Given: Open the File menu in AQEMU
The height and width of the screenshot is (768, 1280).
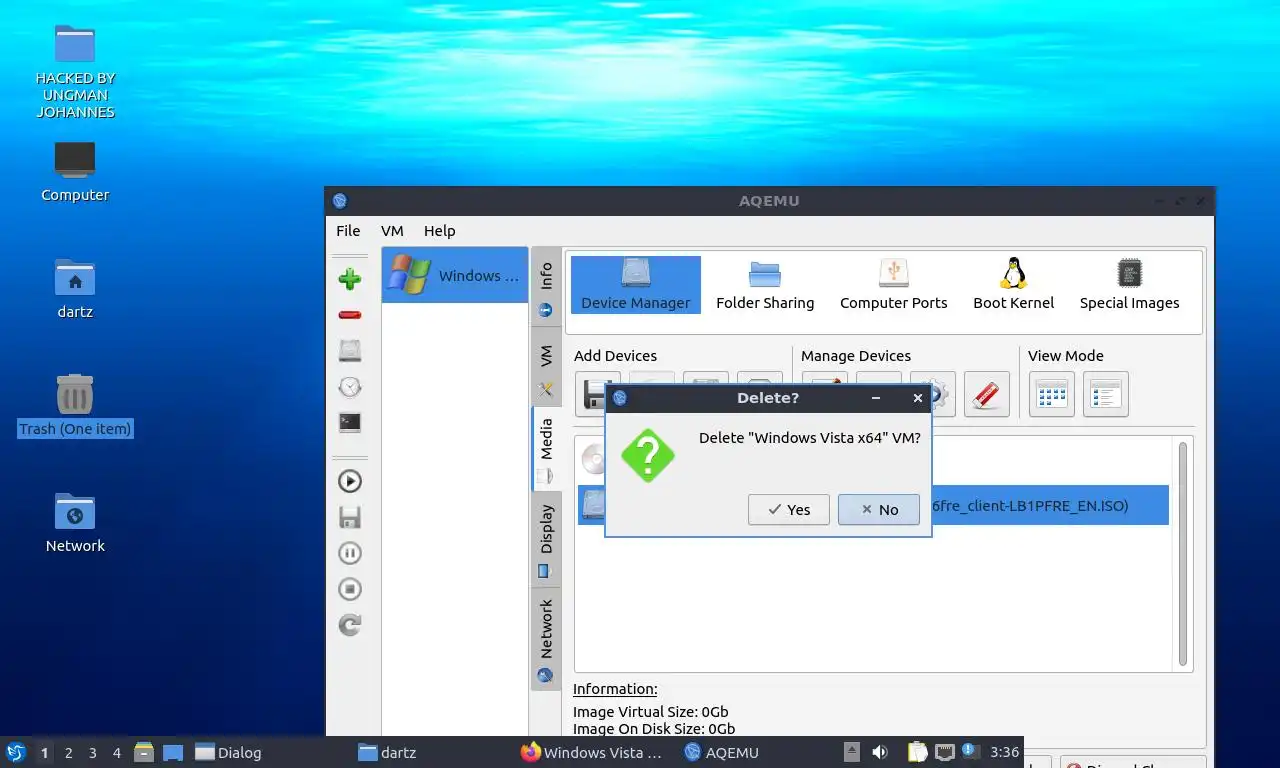Looking at the screenshot, I should click(348, 230).
